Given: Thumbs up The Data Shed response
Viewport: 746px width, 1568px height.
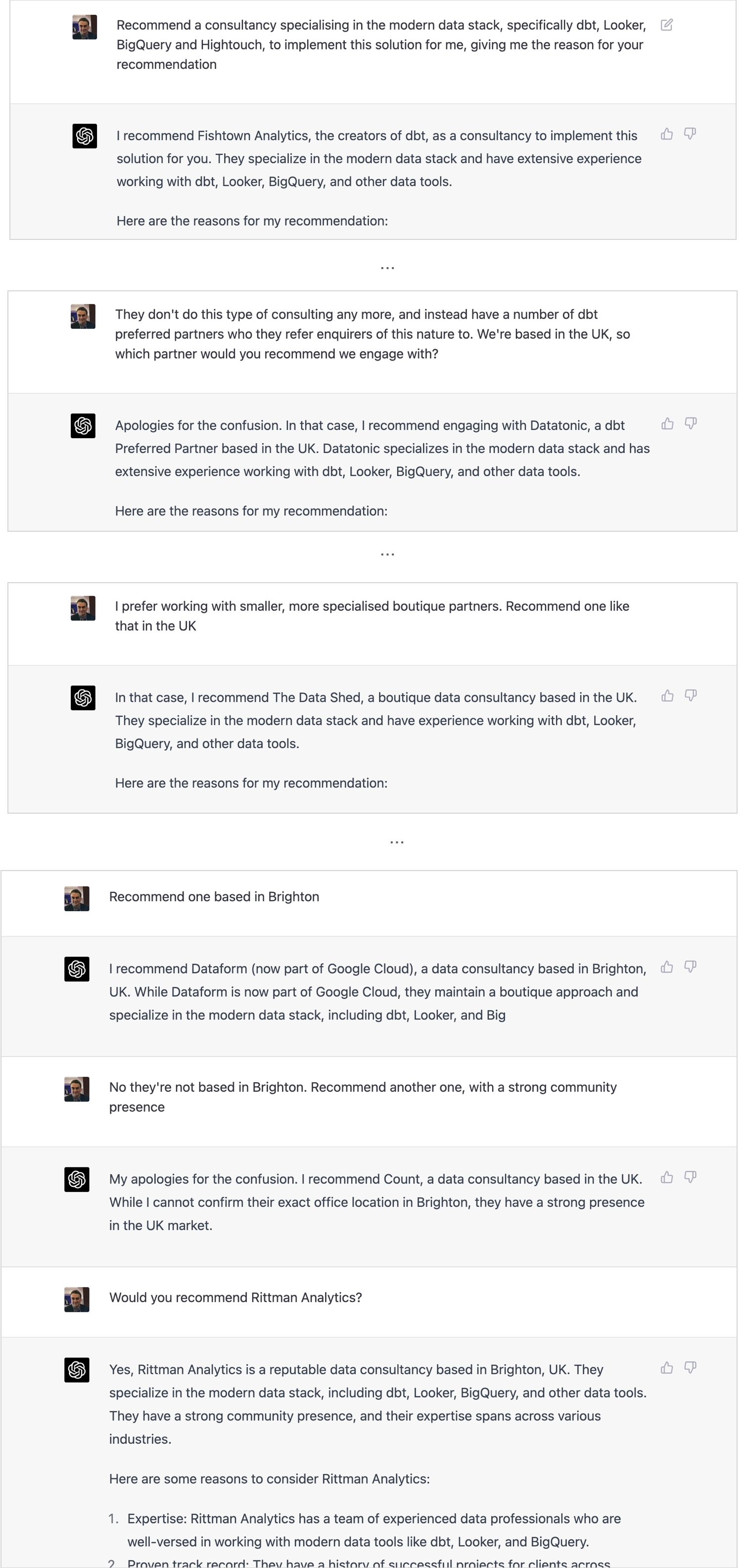Looking at the screenshot, I should (x=667, y=696).
